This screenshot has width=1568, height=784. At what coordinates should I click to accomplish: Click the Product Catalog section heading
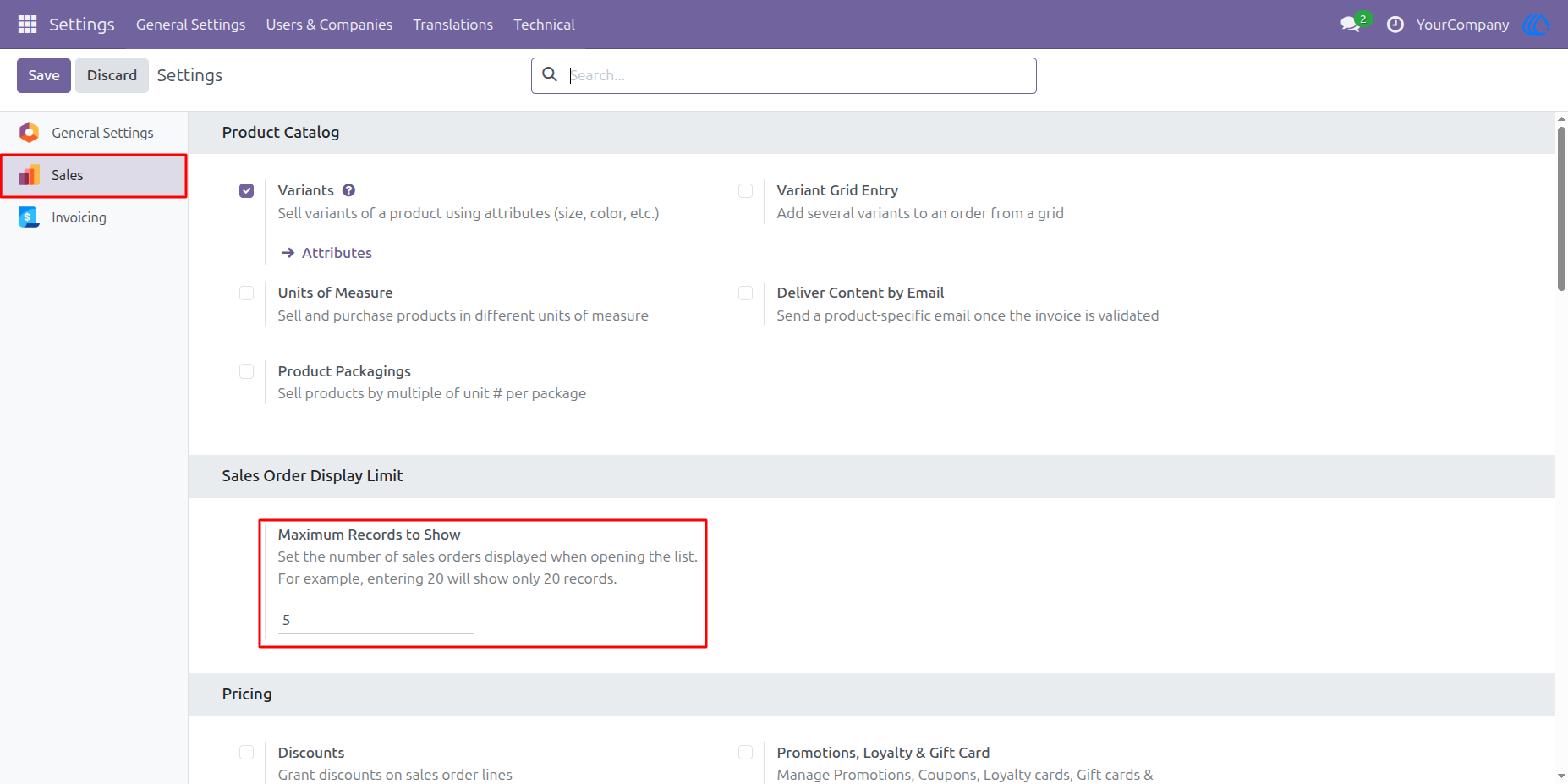(x=281, y=133)
